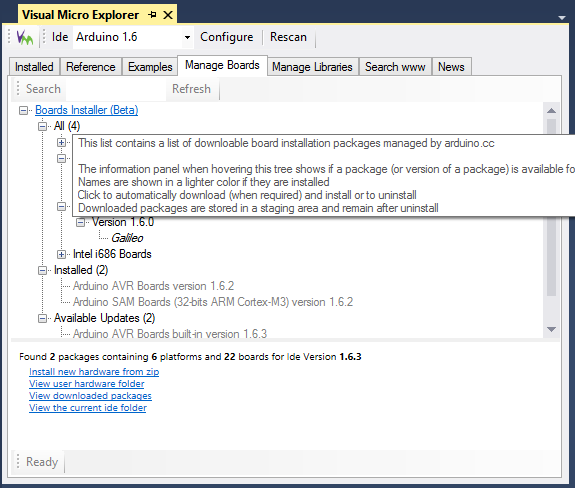Open the Ide Arduino 1.6 dropdown
The image size is (575, 488).
point(187,37)
